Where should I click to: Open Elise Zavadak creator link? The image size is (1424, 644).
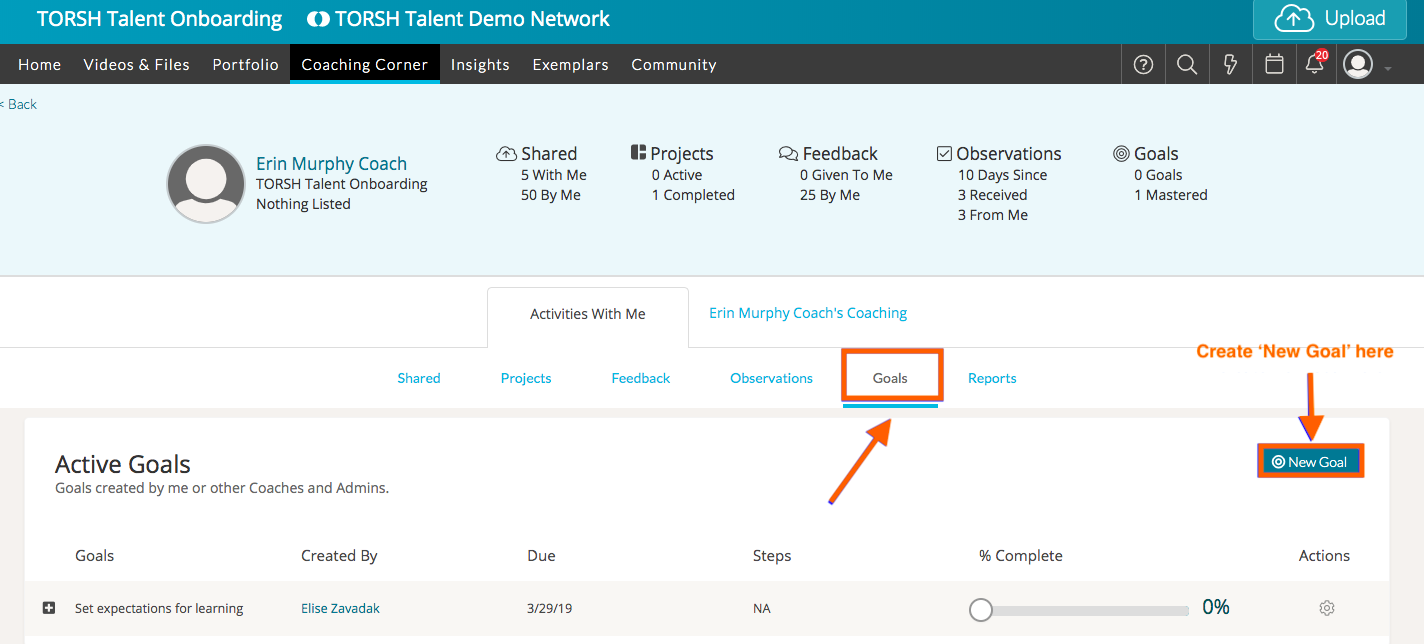[340, 608]
